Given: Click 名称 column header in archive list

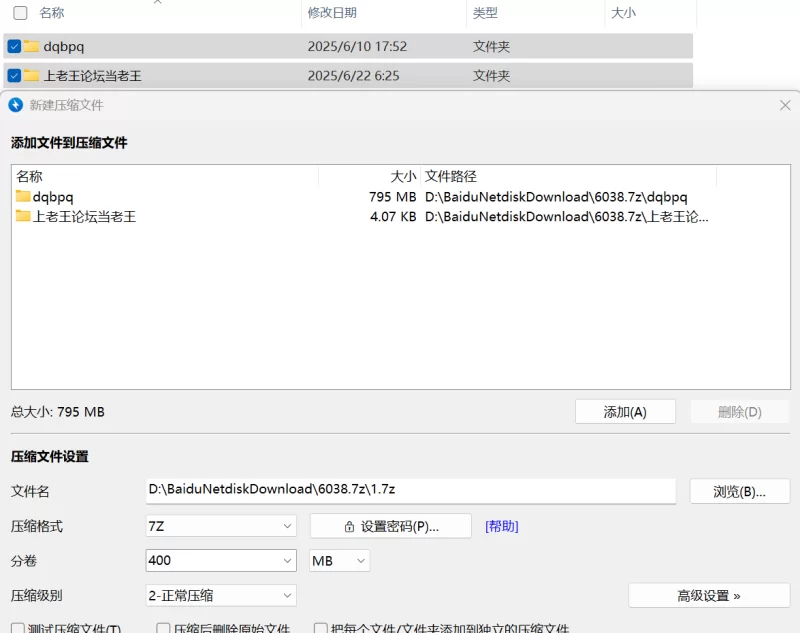Looking at the screenshot, I should [29, 176].
